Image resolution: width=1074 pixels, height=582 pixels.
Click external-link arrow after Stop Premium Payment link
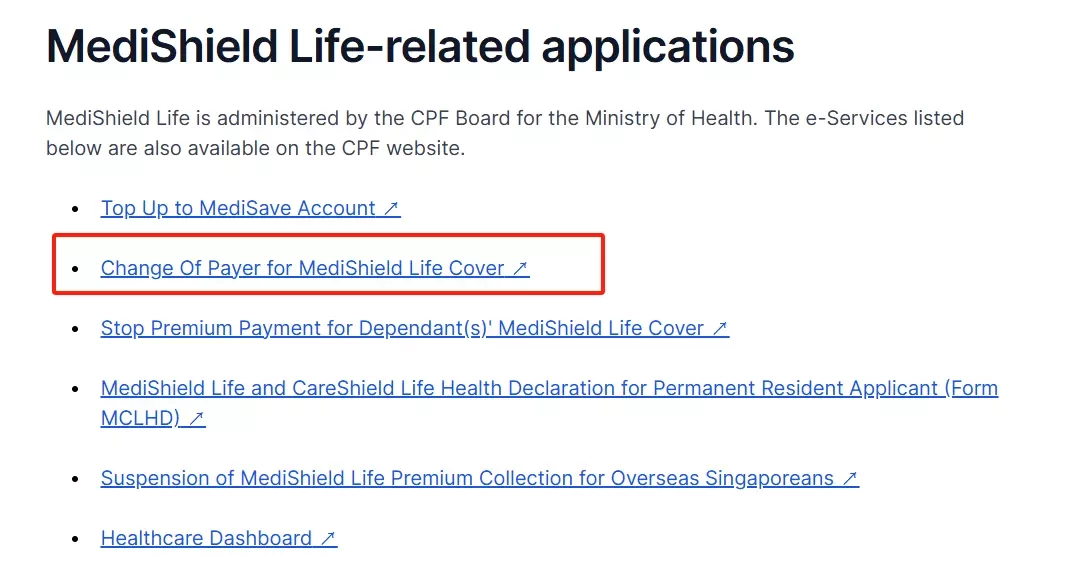720,329
